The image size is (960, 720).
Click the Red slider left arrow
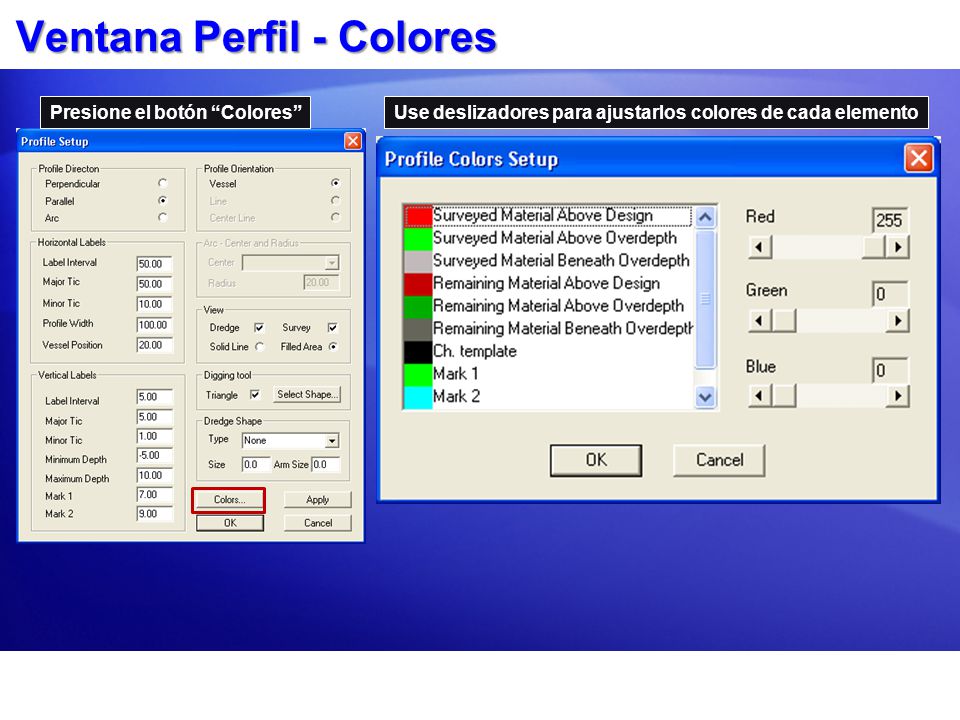click(x=760, y=247)
